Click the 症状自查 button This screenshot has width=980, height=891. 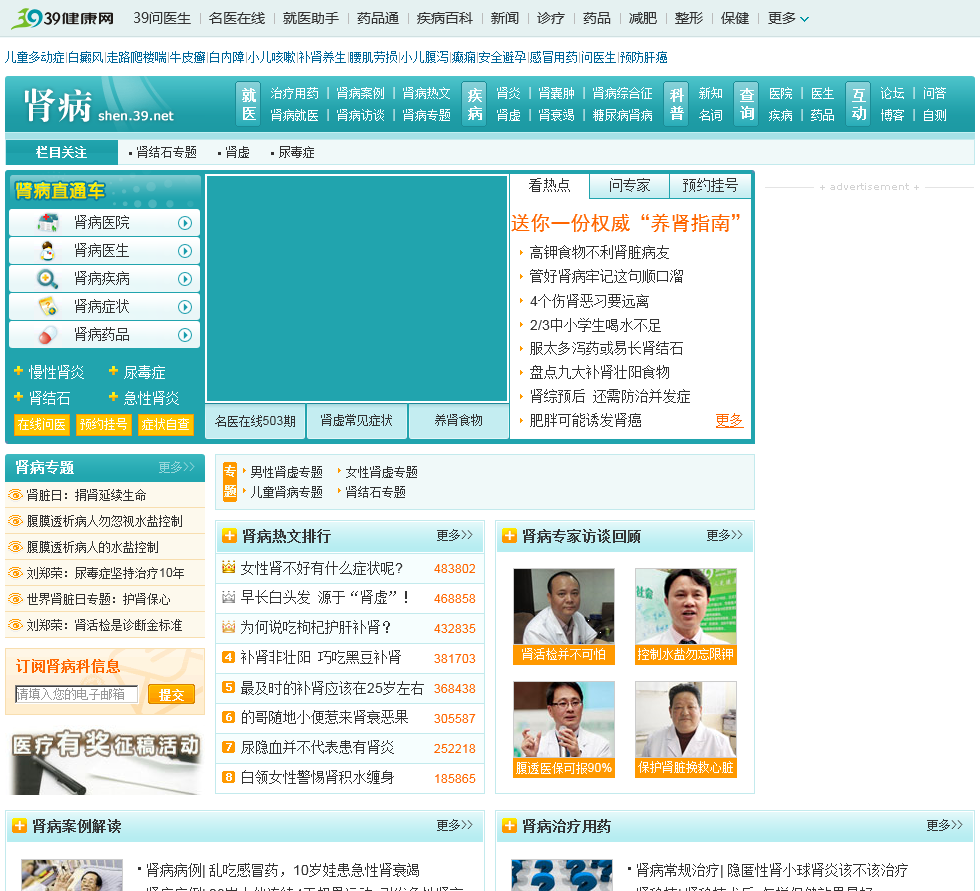pos(166,425)
